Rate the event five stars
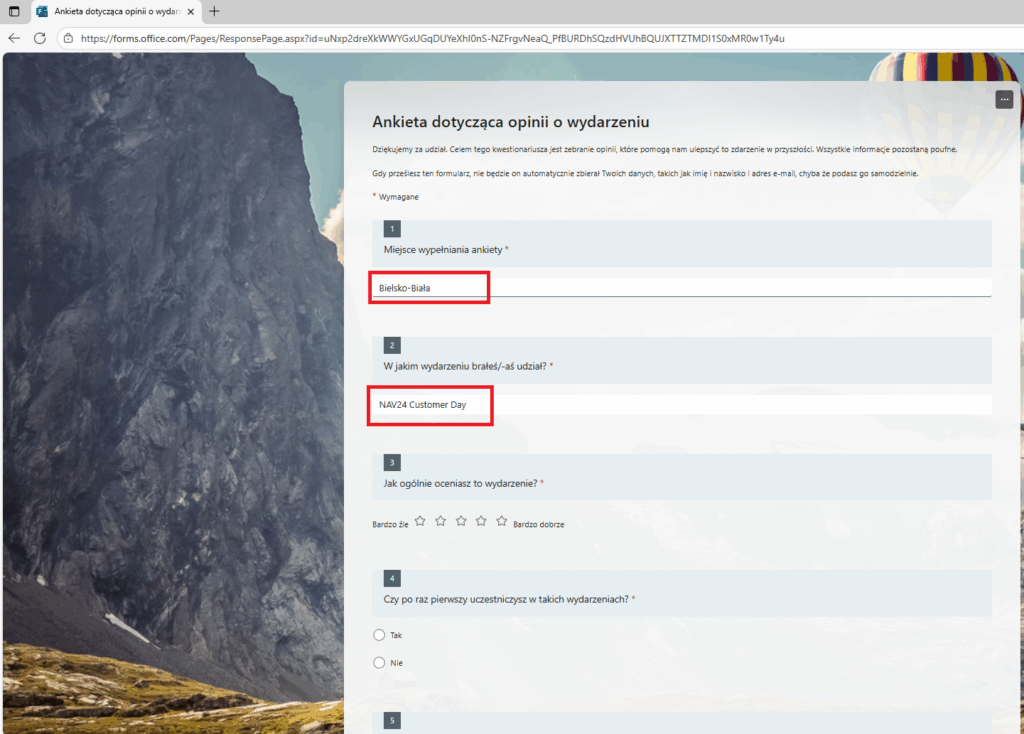The image size is (1024, 734). click(x=502, y=521)
